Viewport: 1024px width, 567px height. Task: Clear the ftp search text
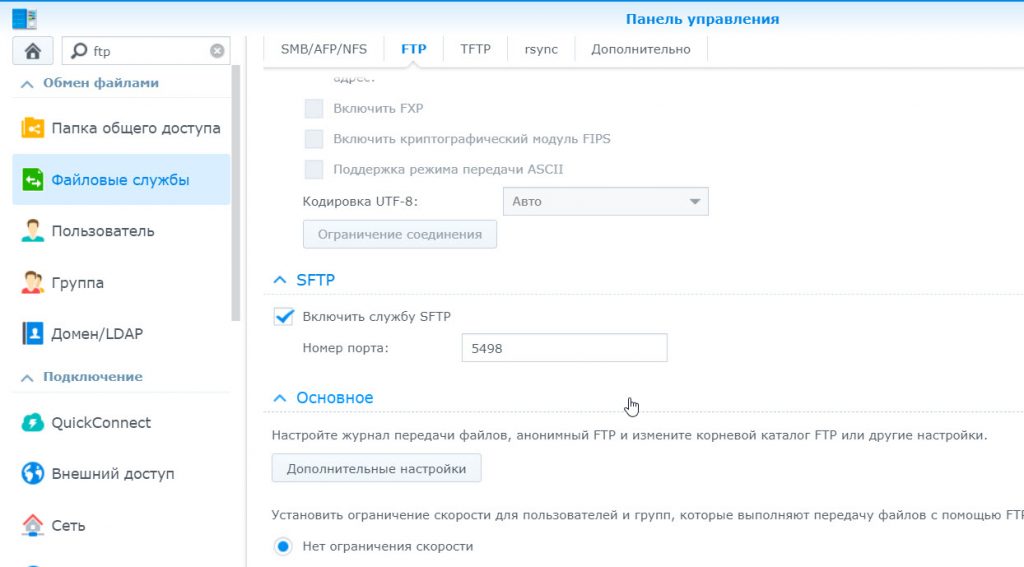(x=217, y=51)
